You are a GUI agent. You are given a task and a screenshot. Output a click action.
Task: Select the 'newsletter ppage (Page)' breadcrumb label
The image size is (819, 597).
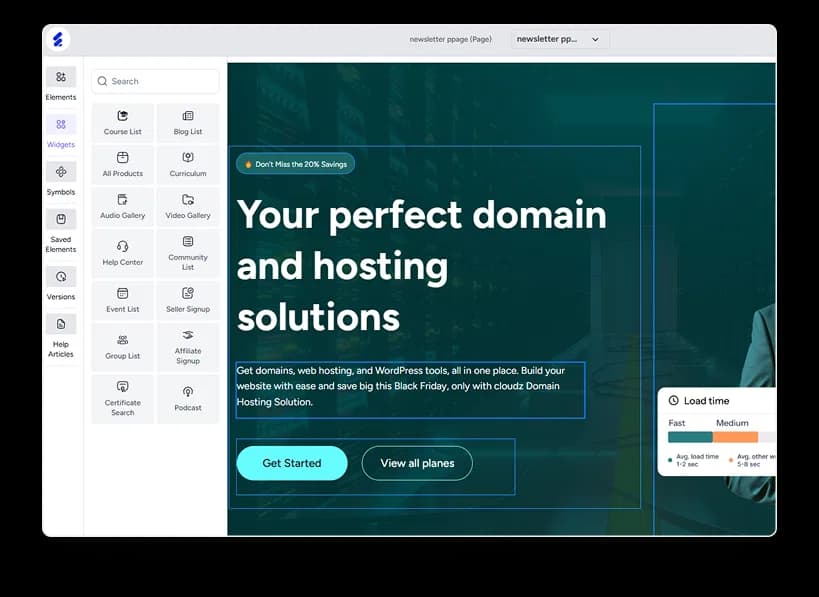[450, 39]
